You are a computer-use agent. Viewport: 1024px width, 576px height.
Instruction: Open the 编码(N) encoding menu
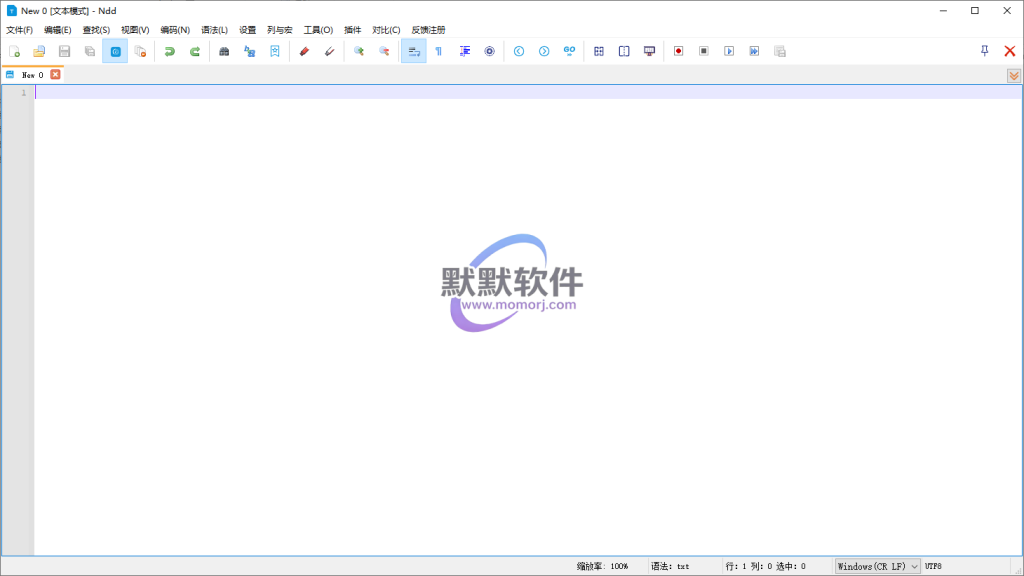[x=175, y=30]
